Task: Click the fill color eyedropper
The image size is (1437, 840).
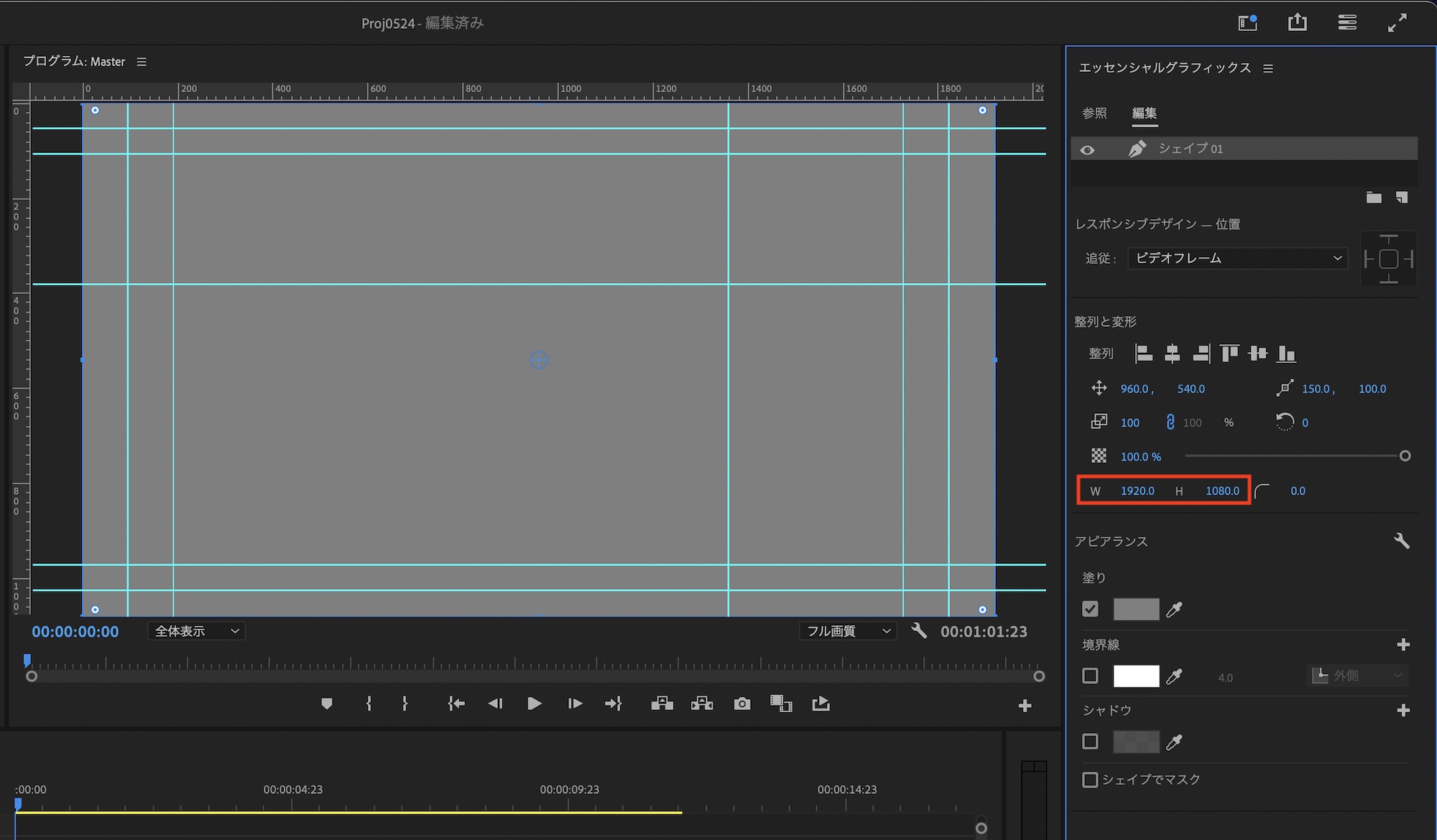Action: pos(1174,610)
